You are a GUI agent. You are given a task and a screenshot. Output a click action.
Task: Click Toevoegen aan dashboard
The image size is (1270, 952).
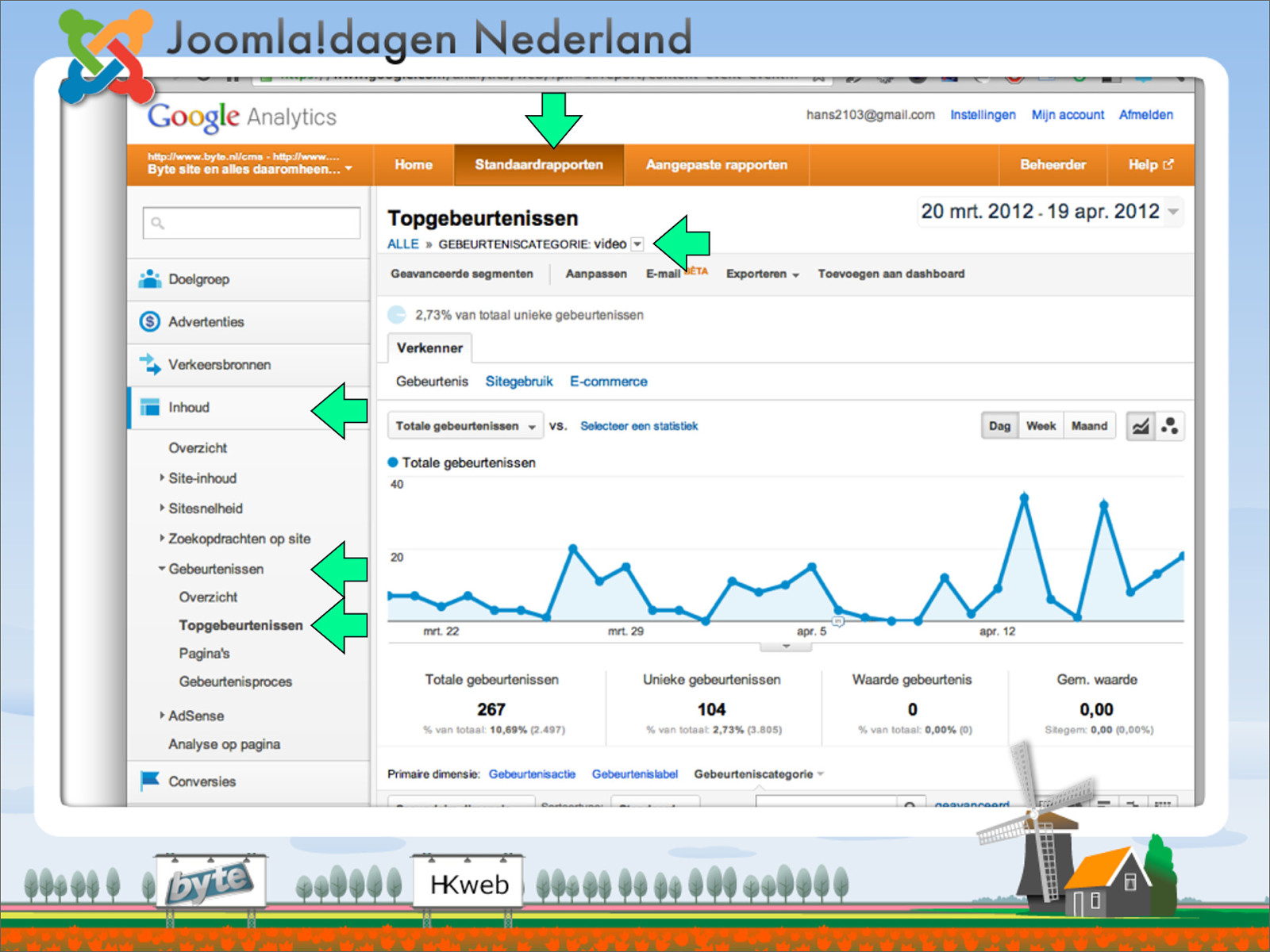pos(891,274)
